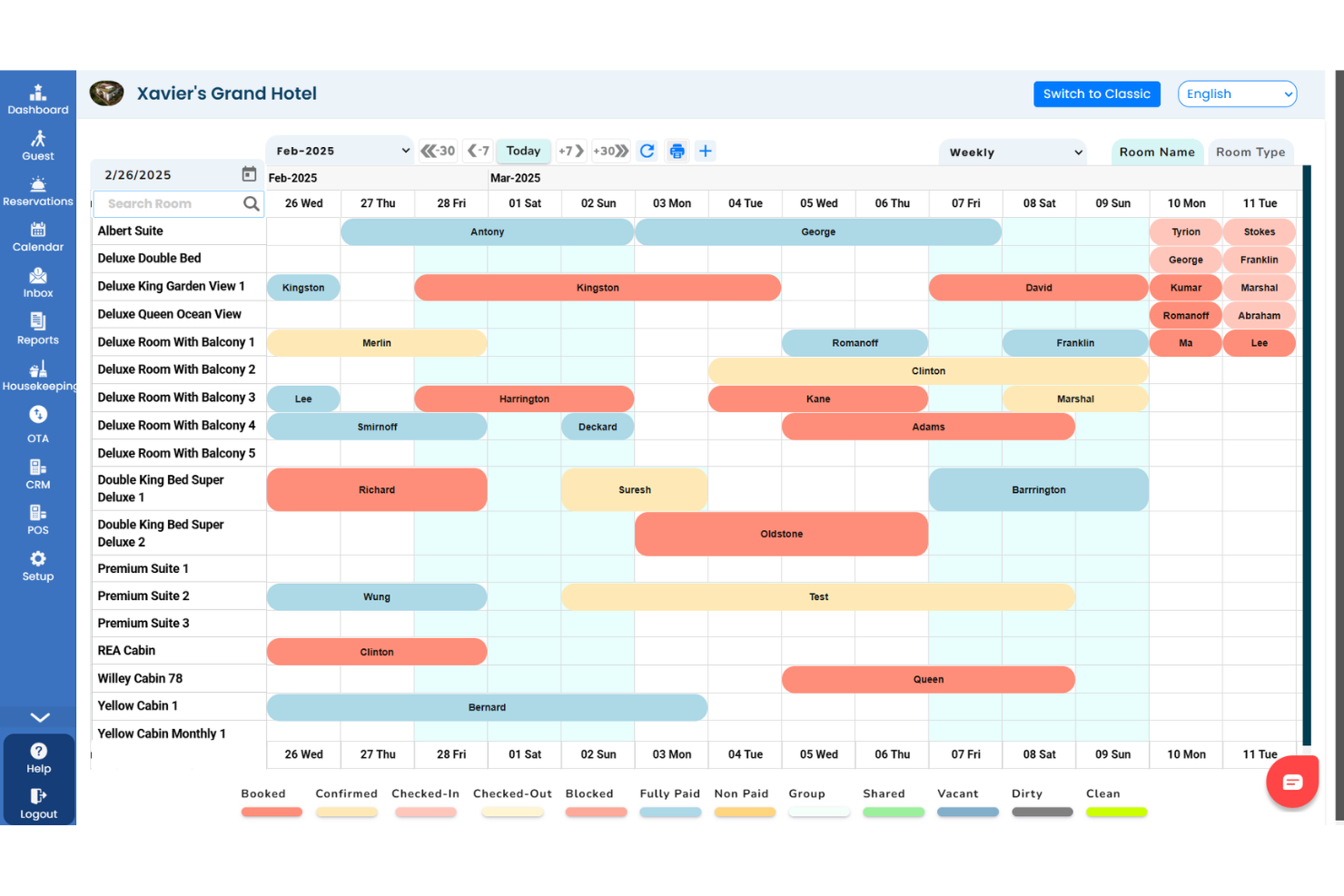The height and width of the screenshot is (896, 1344).
Task: Click the Booked legend color swatch
Action: (x=272, y=812)
